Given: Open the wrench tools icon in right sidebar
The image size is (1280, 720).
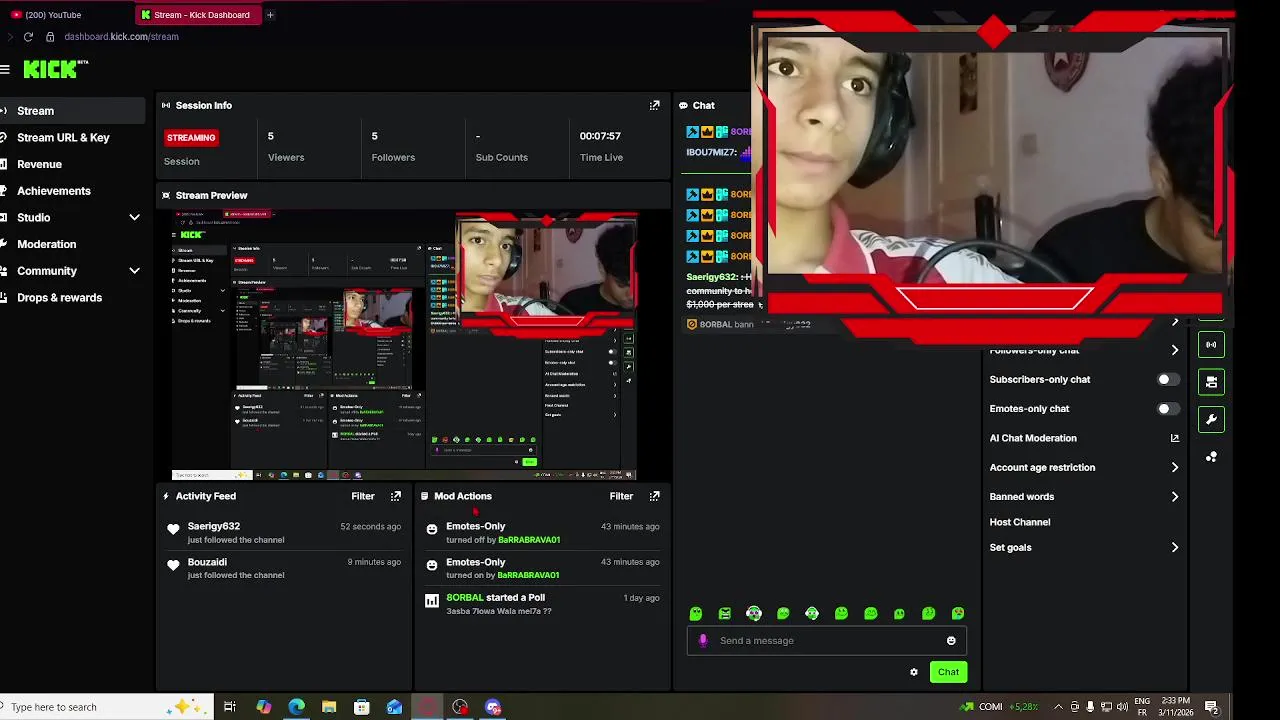Looking at the screenshot, I should tap(1211, 420).
